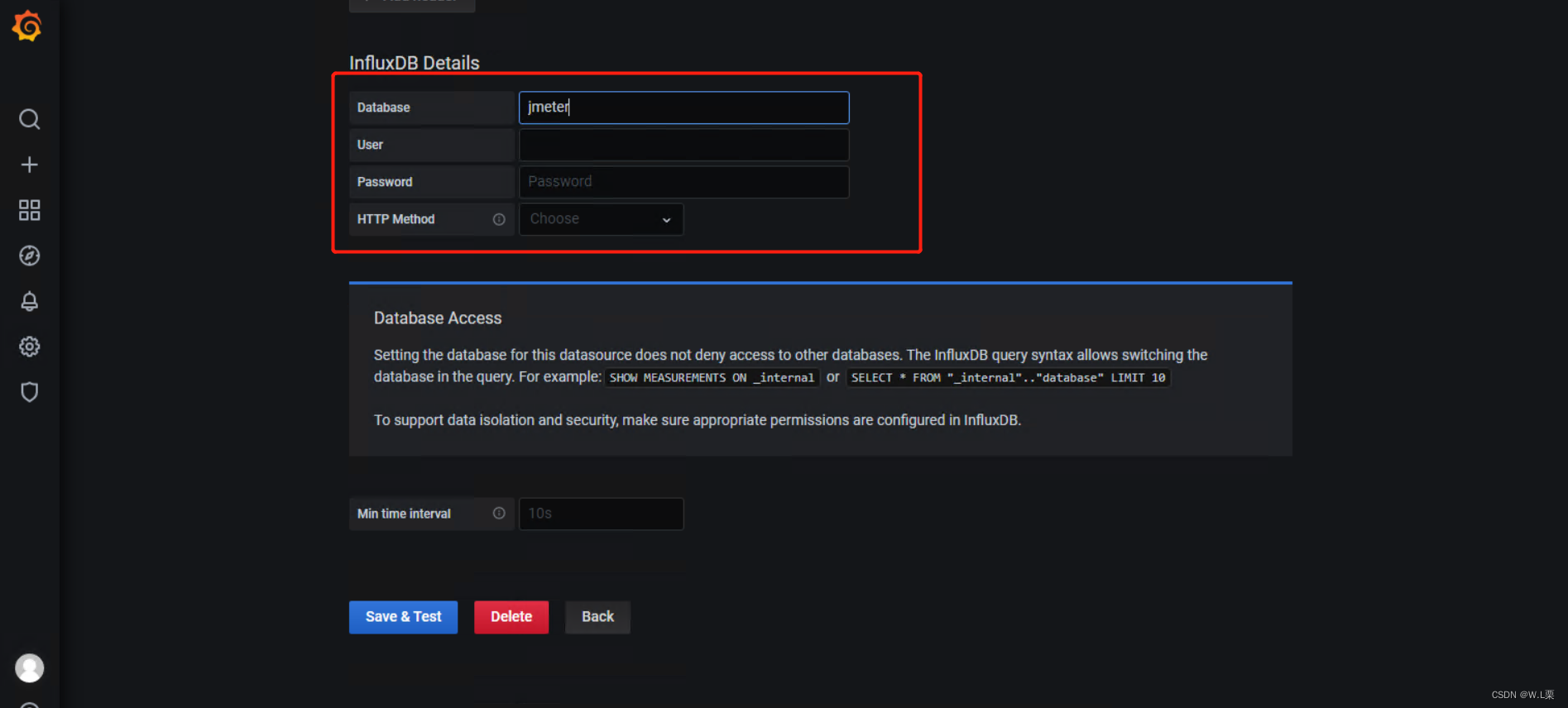1568x708 pixels.
Task: Focus the User input field
Action: (683, 145)
